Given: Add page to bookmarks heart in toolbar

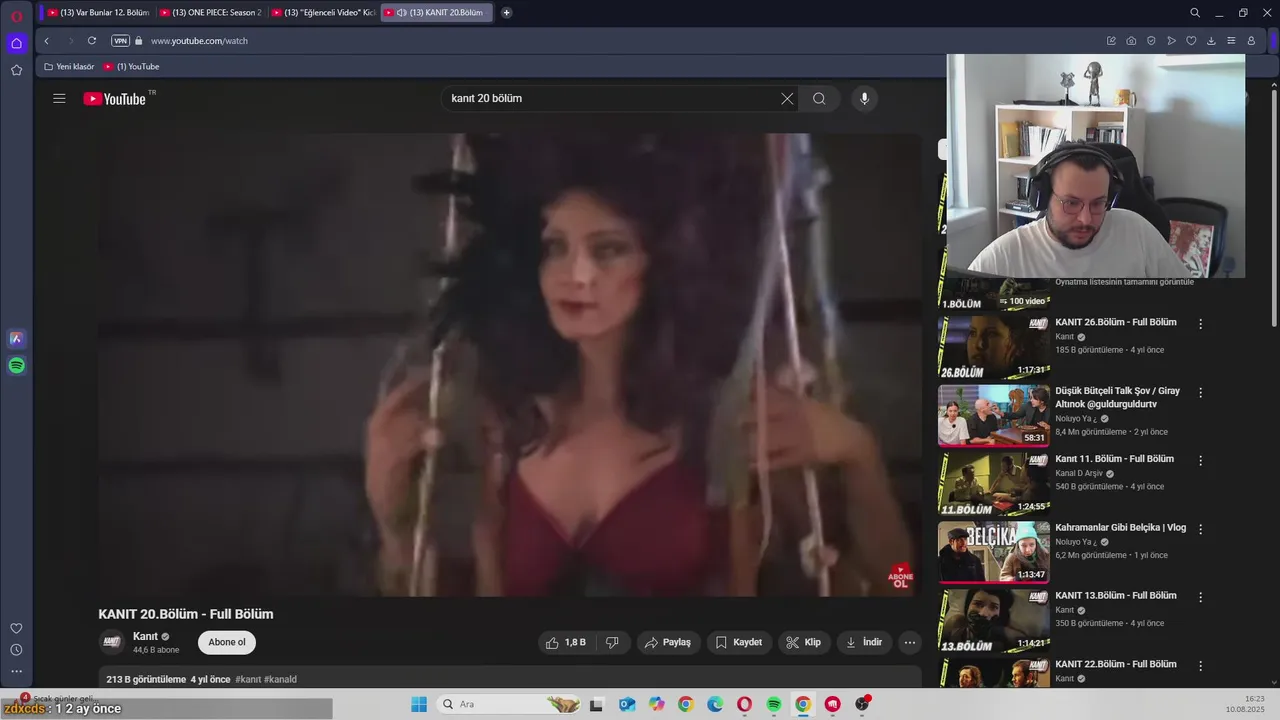Looking at the screenshot, I should [x=1191, y=41].
